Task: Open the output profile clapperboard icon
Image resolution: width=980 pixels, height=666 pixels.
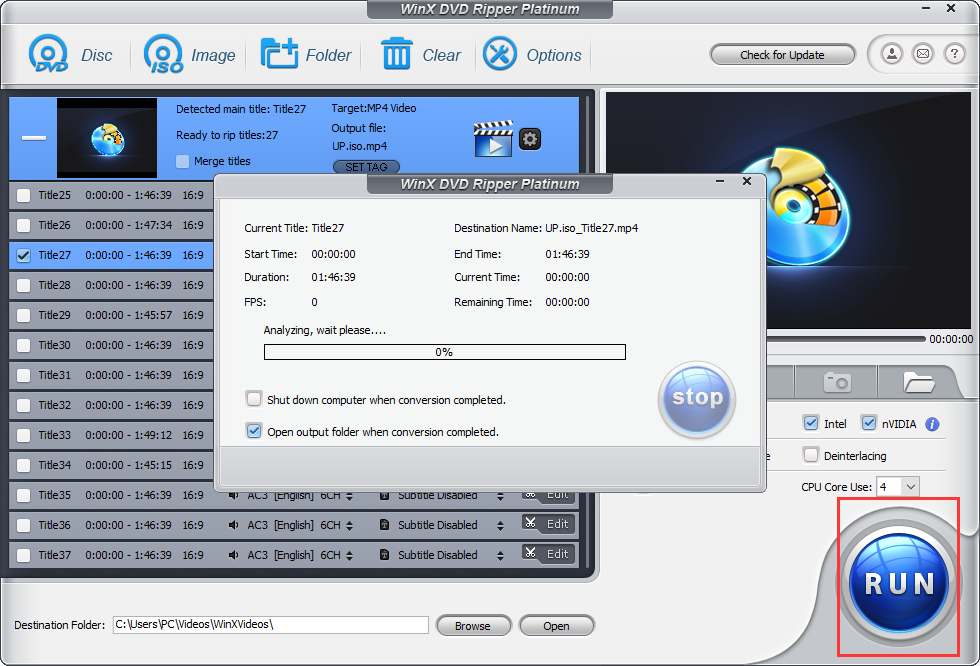Action: click(493, 139)
